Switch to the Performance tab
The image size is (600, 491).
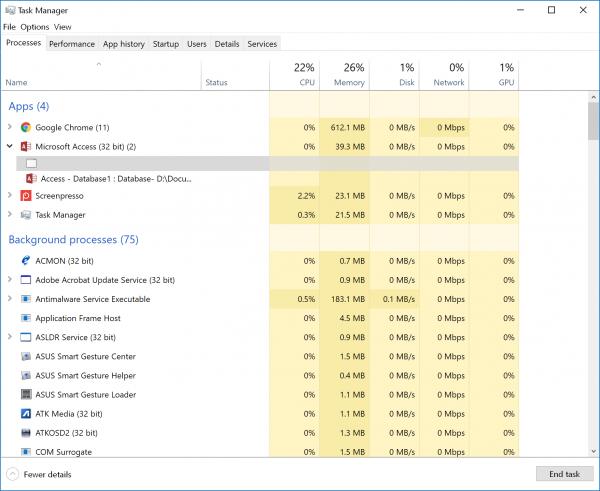click(x=72, y=44)
